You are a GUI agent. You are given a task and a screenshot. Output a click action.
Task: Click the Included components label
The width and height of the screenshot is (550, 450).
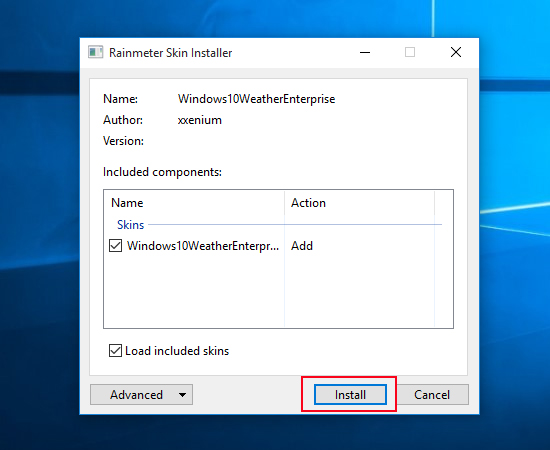(x=162, y=172)
